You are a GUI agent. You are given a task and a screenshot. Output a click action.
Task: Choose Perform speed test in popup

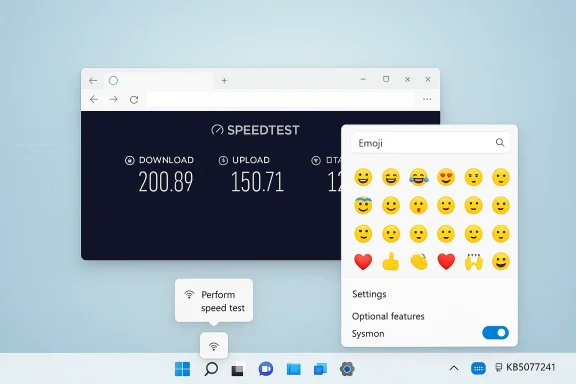(214, 301)
